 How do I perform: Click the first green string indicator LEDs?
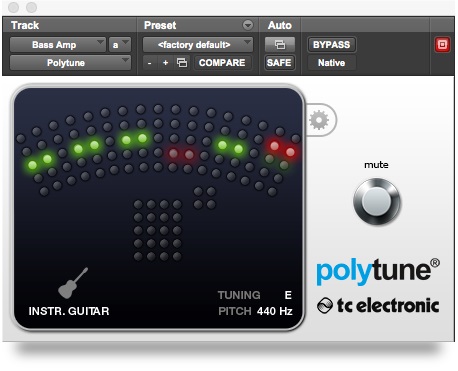coord(40,162)
